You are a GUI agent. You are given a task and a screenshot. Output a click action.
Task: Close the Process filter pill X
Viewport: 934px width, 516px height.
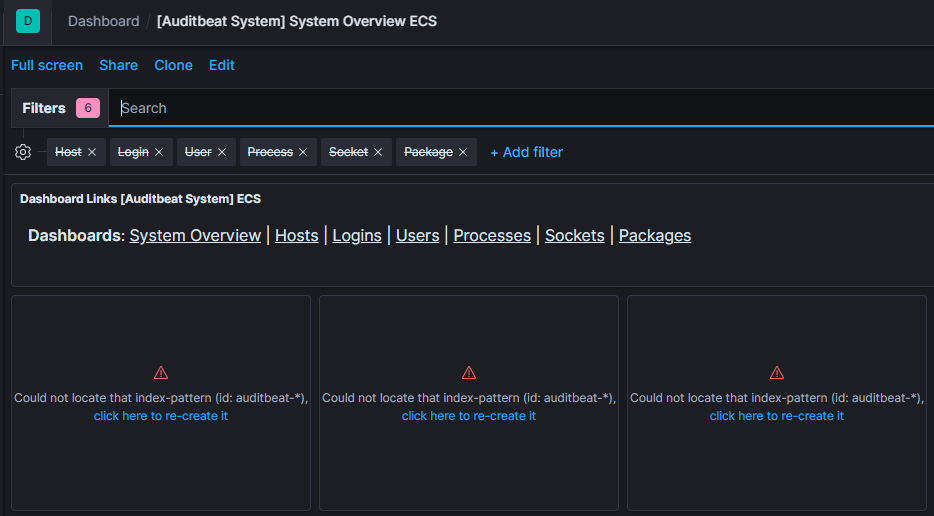tap(303, 152)
